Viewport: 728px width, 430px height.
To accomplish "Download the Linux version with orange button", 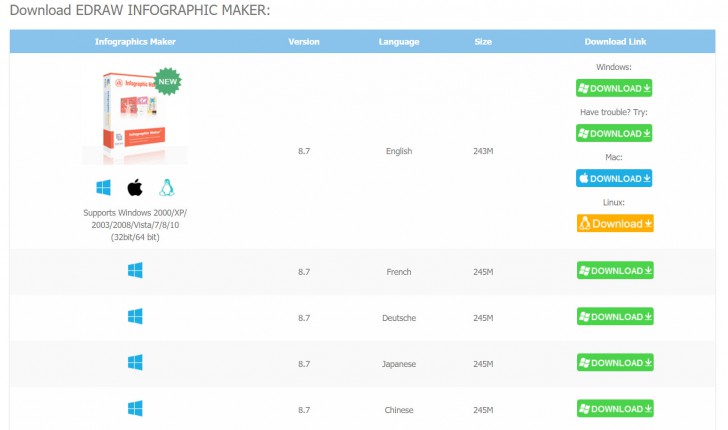I will click(615, 223).
